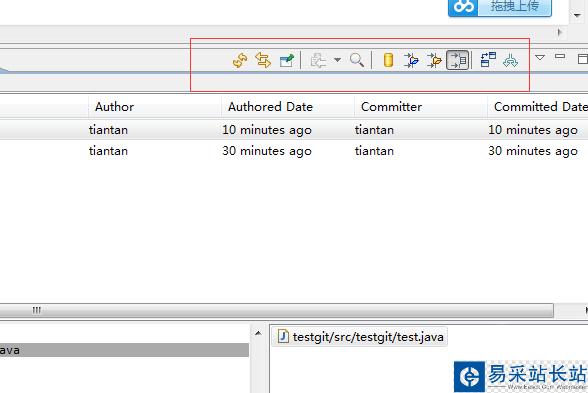This screenshot has width=588, height=393.
Task: Sort by the Committer column header
Action: 421,106
